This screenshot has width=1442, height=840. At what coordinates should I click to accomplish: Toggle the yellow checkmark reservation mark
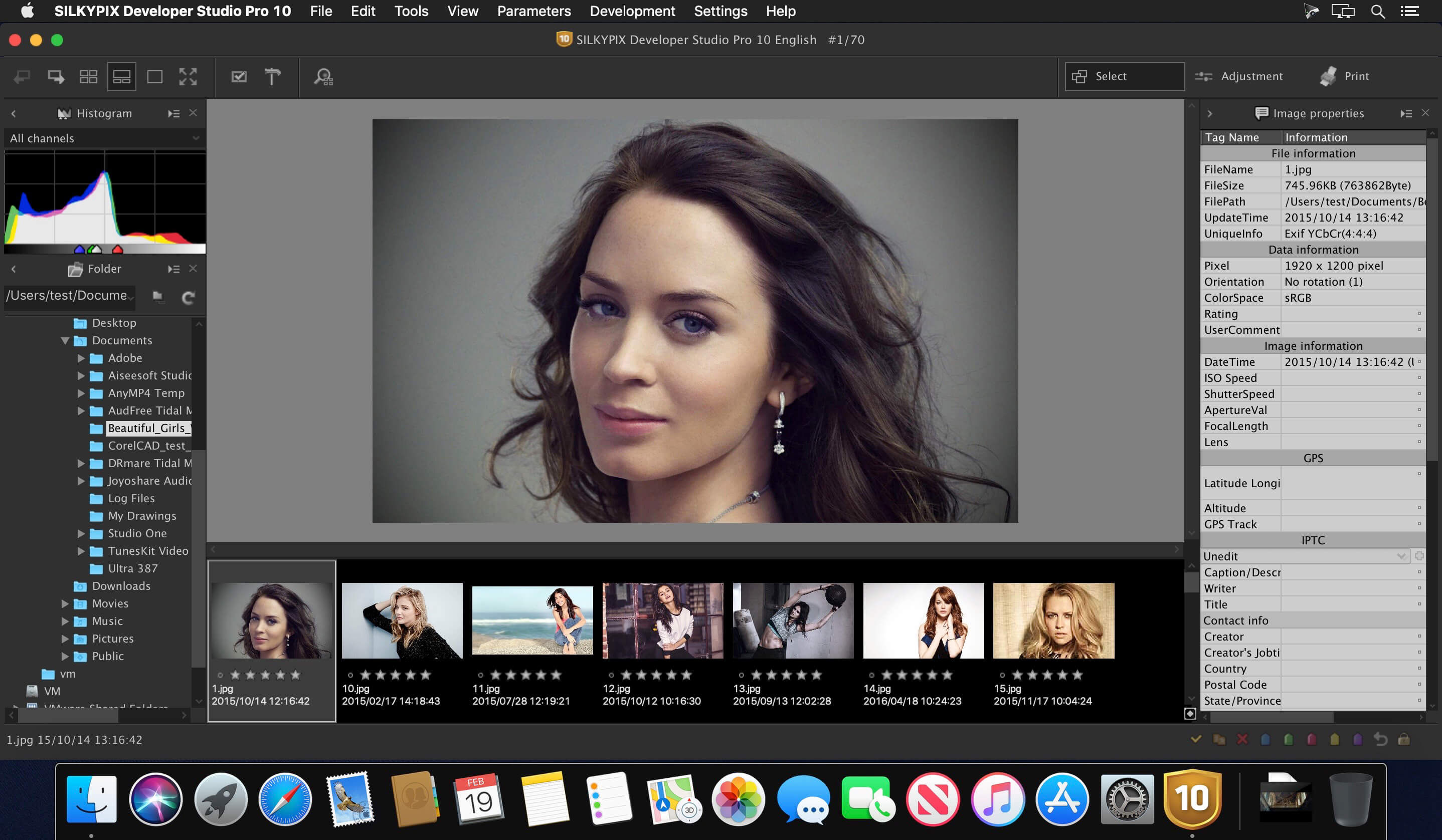pos(1195,739)
